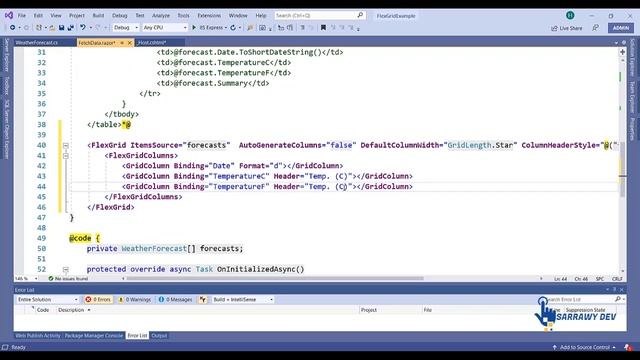Click the Live Share icon

coord(554,28)
